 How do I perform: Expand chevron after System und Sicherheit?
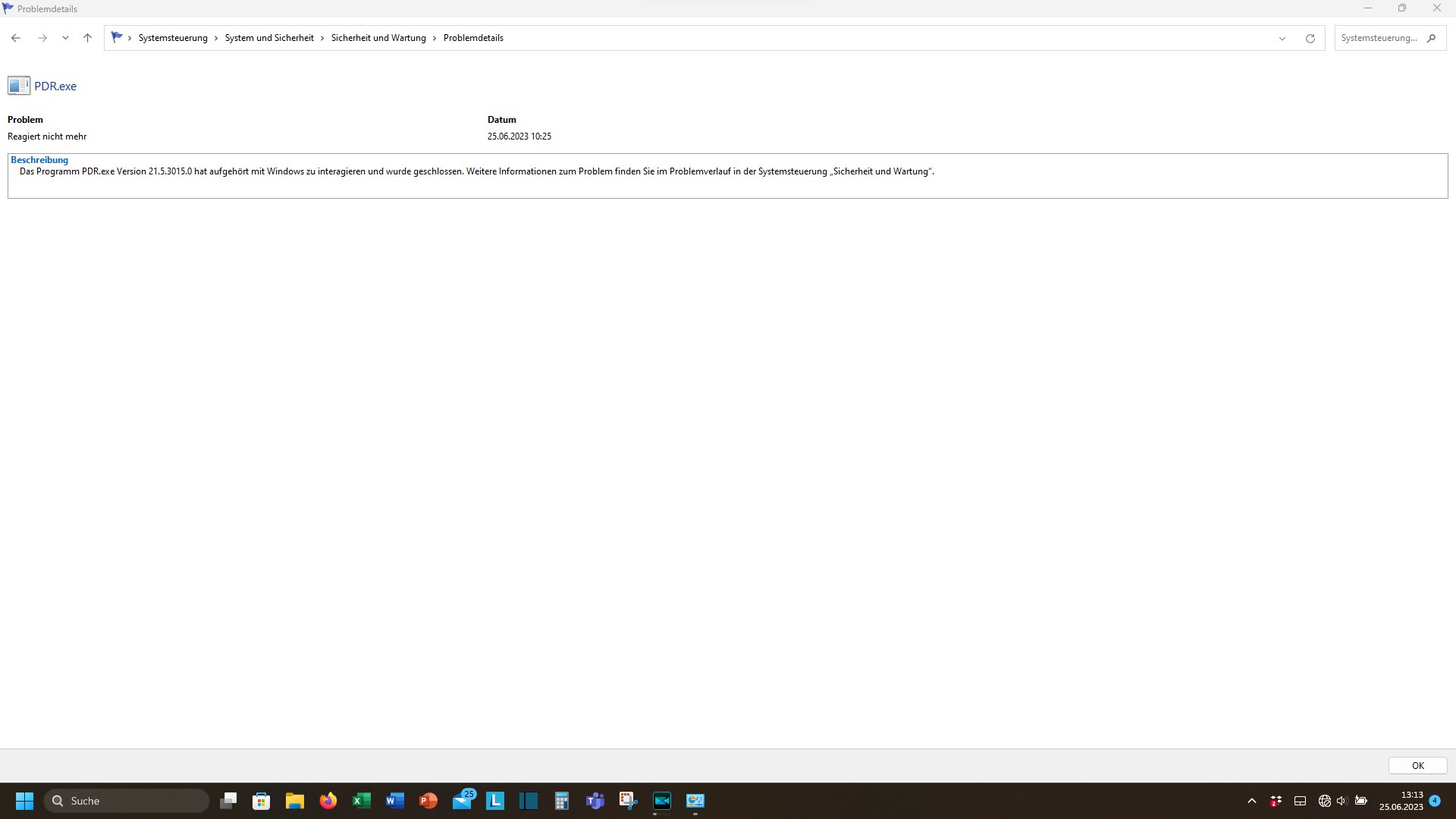pos(322,38)
